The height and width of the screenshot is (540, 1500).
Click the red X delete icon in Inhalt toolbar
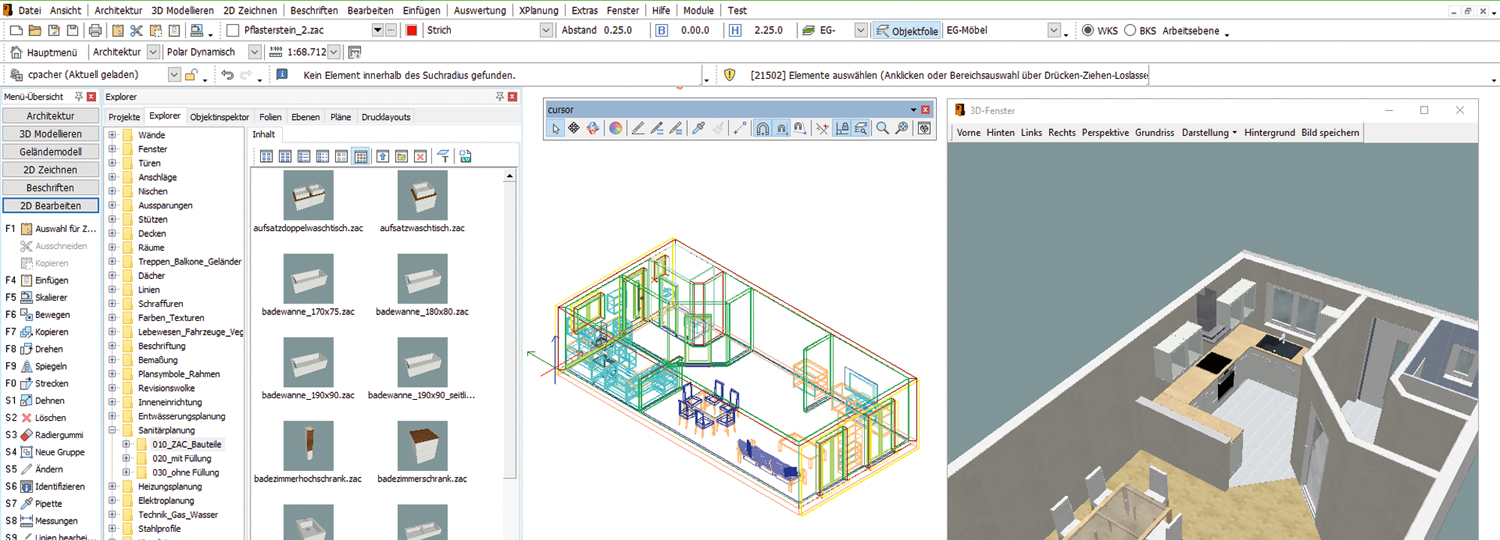pyautogui.click(x=420, y=156)
